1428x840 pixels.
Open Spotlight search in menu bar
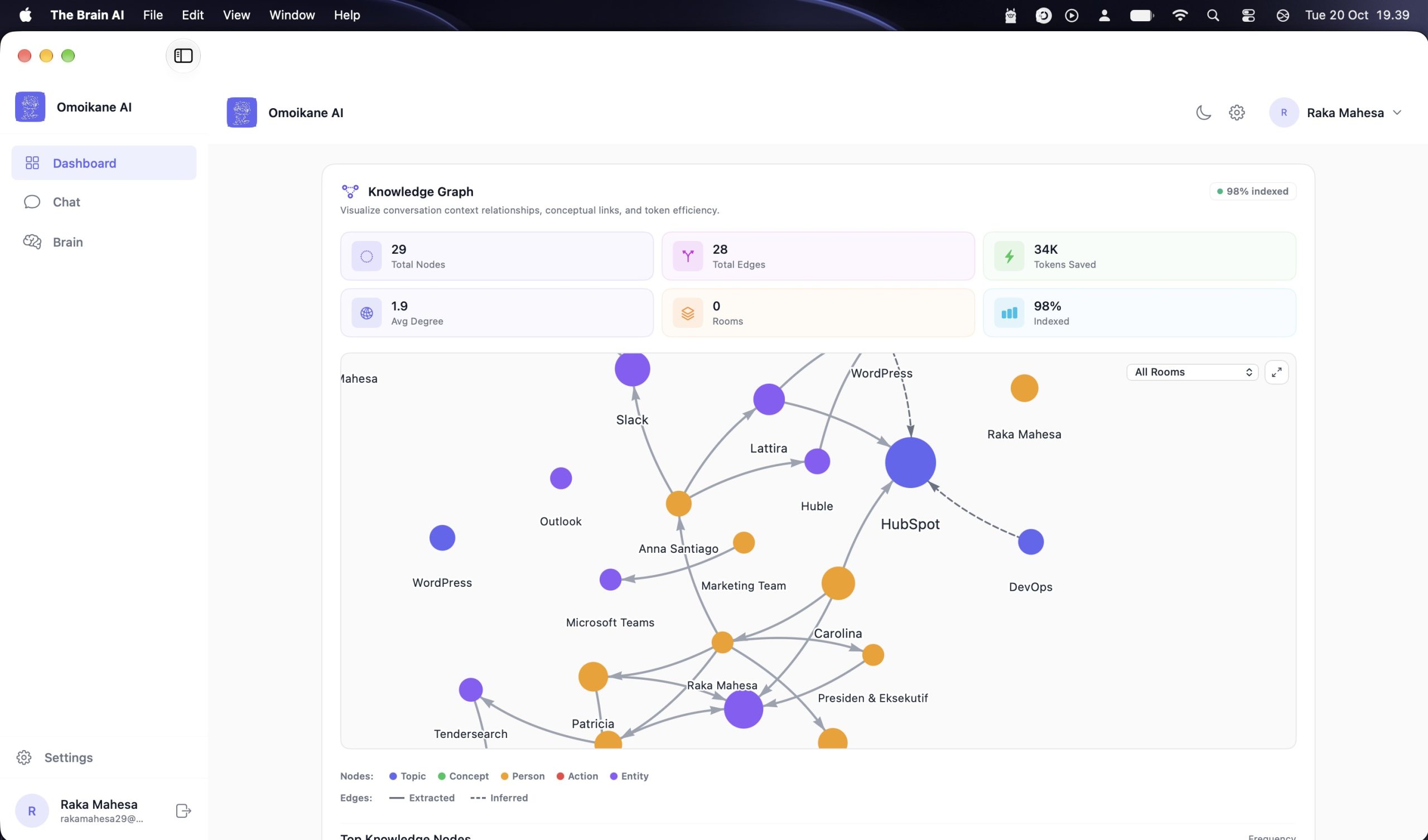(x=1213, y=15)
